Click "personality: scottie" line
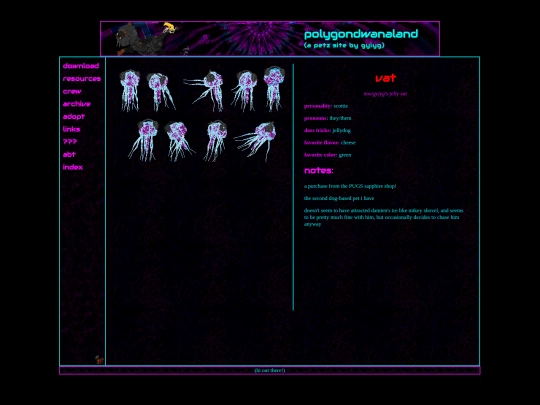This screenshot has height=405, width=540. pos(326,106)
